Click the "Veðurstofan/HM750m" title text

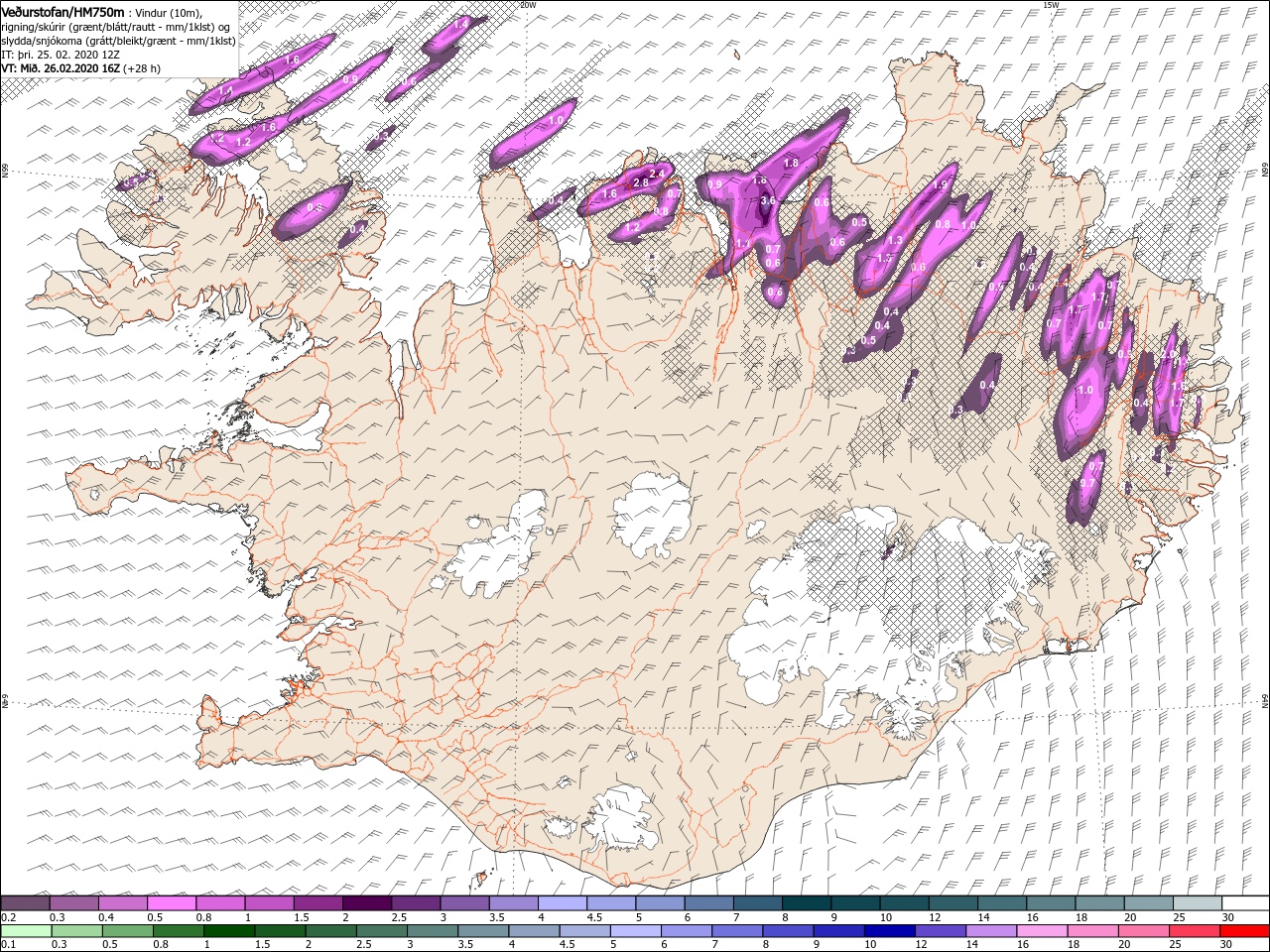click(x=63, y=11)
